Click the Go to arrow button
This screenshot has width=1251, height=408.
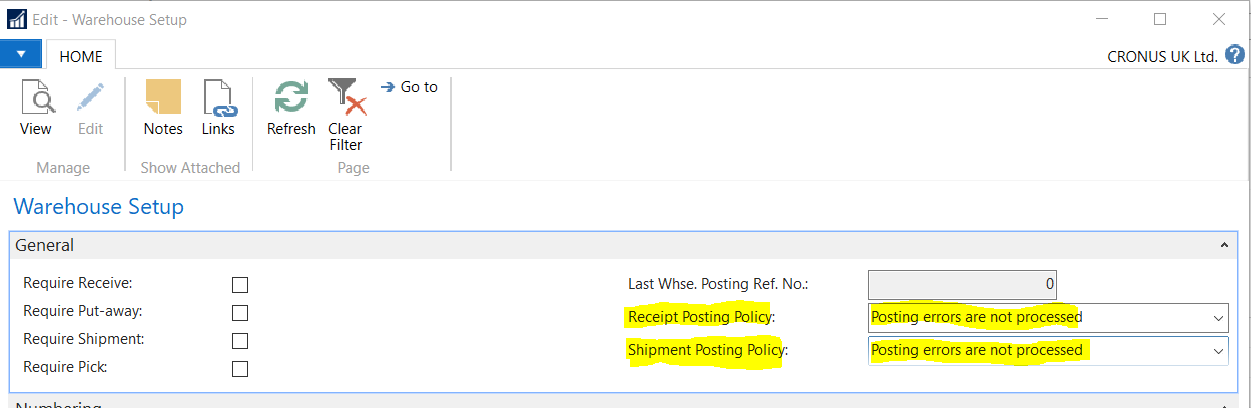(x=410, y=87)
